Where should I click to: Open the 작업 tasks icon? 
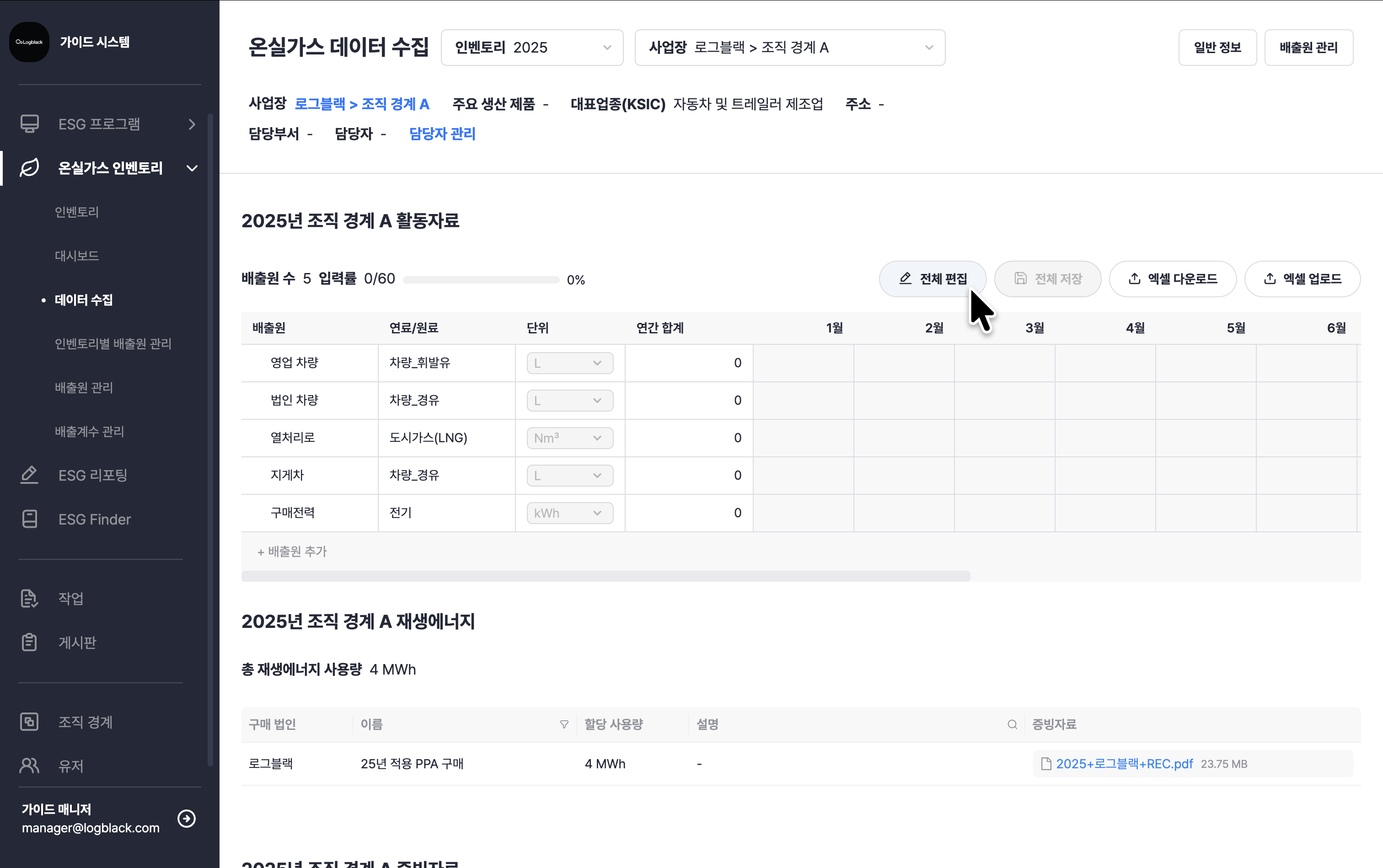pyautogui.click(x=29, y=598)
